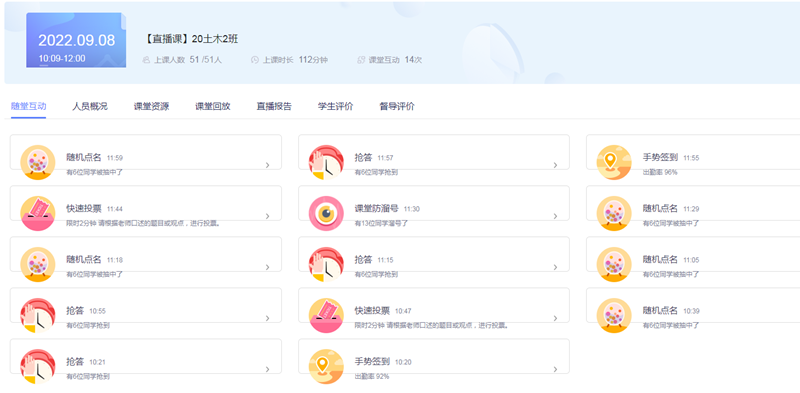
Task: Open the 直播报告 tab
Action: point(274,107)
